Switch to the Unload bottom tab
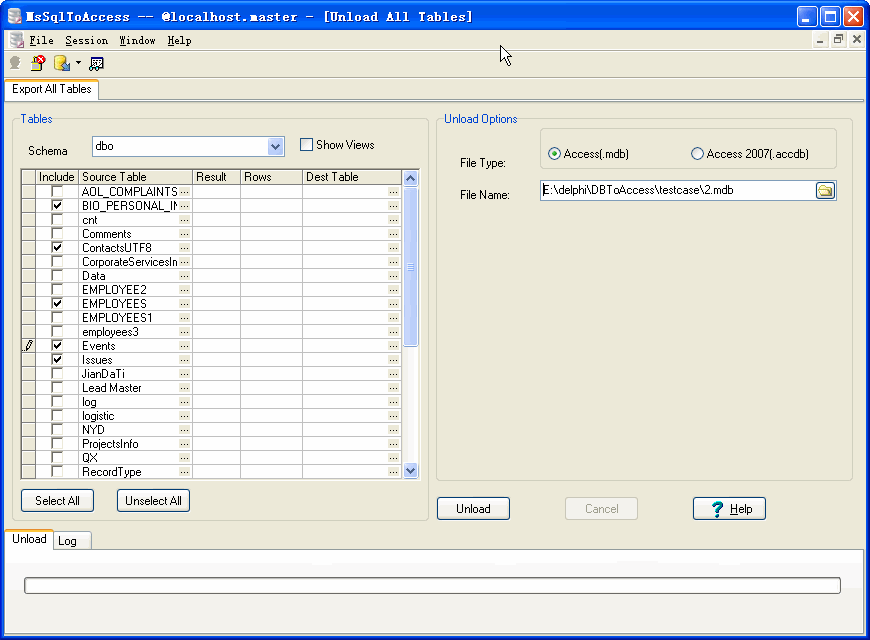This screenshot has width=870, height=640. pyautogui.click(x=29, y=539)
